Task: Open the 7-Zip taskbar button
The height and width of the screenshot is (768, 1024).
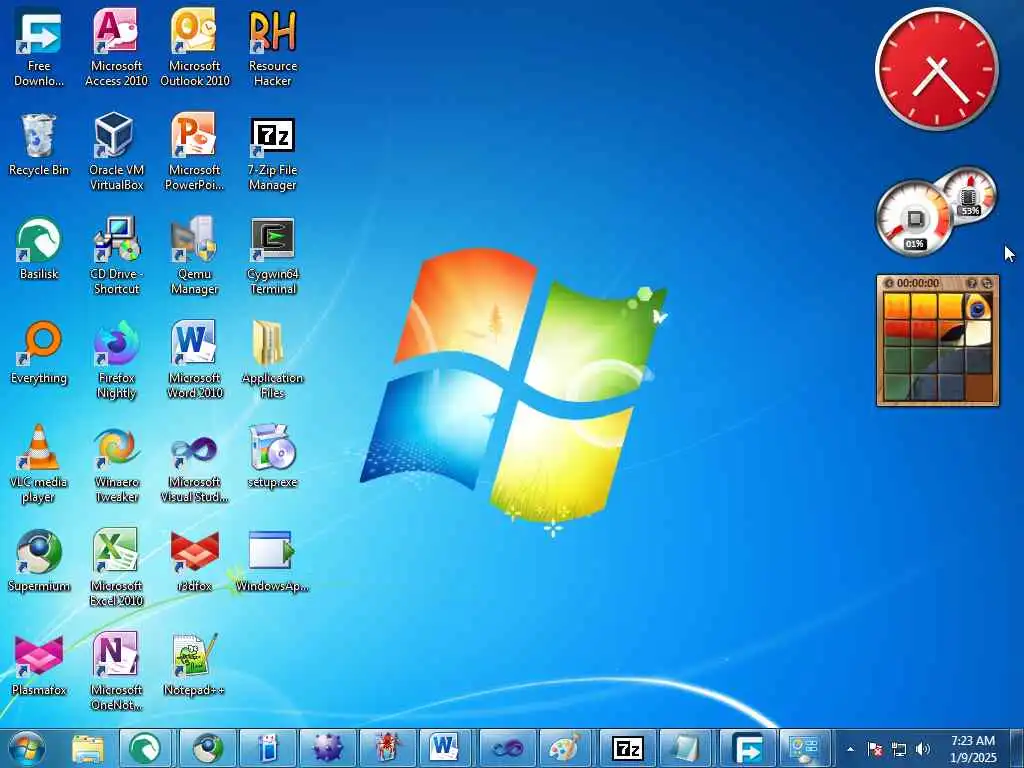Action: pyautogui.click(x=627, y=748)
